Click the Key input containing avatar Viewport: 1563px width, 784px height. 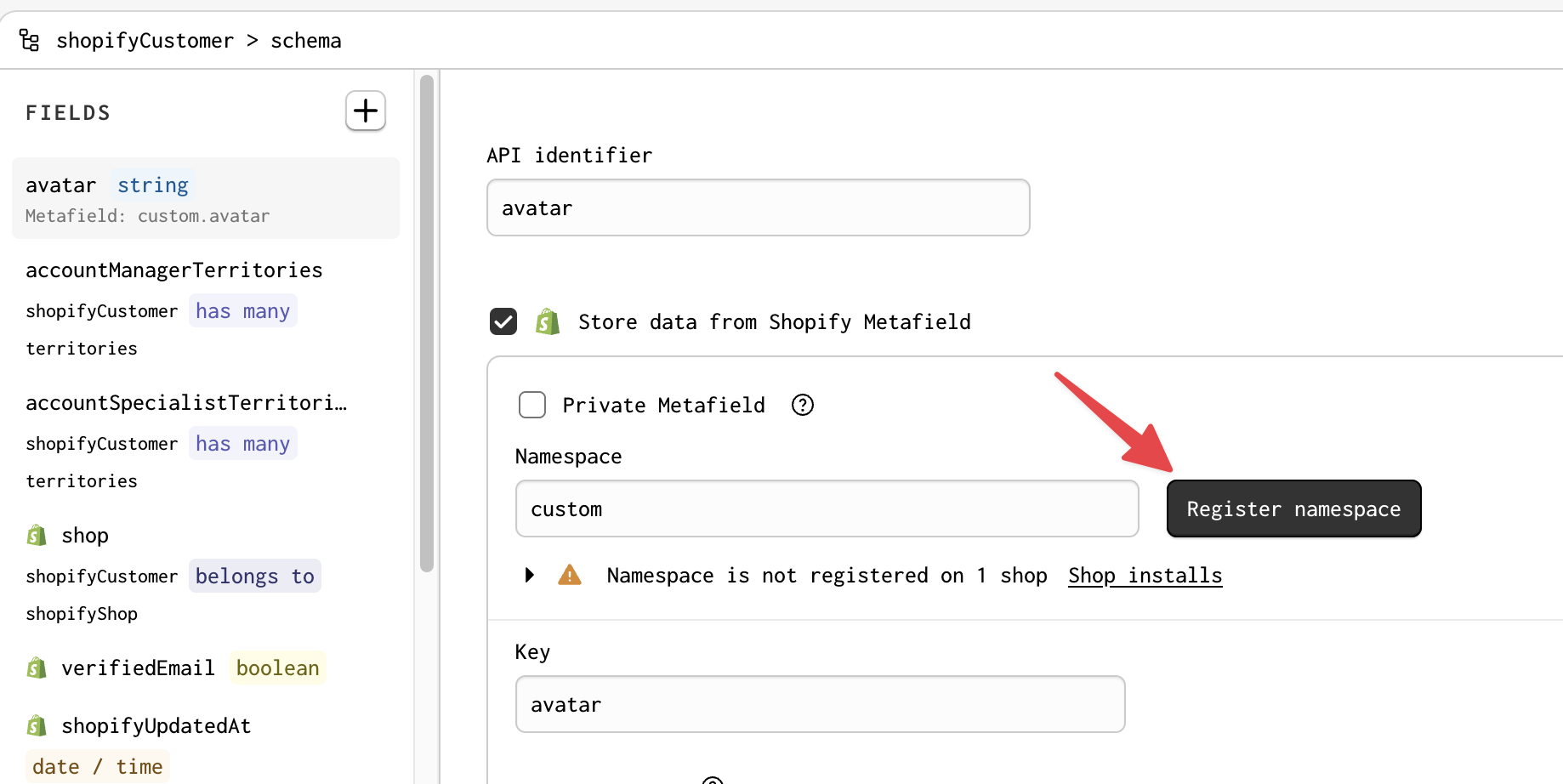point(820,704)
